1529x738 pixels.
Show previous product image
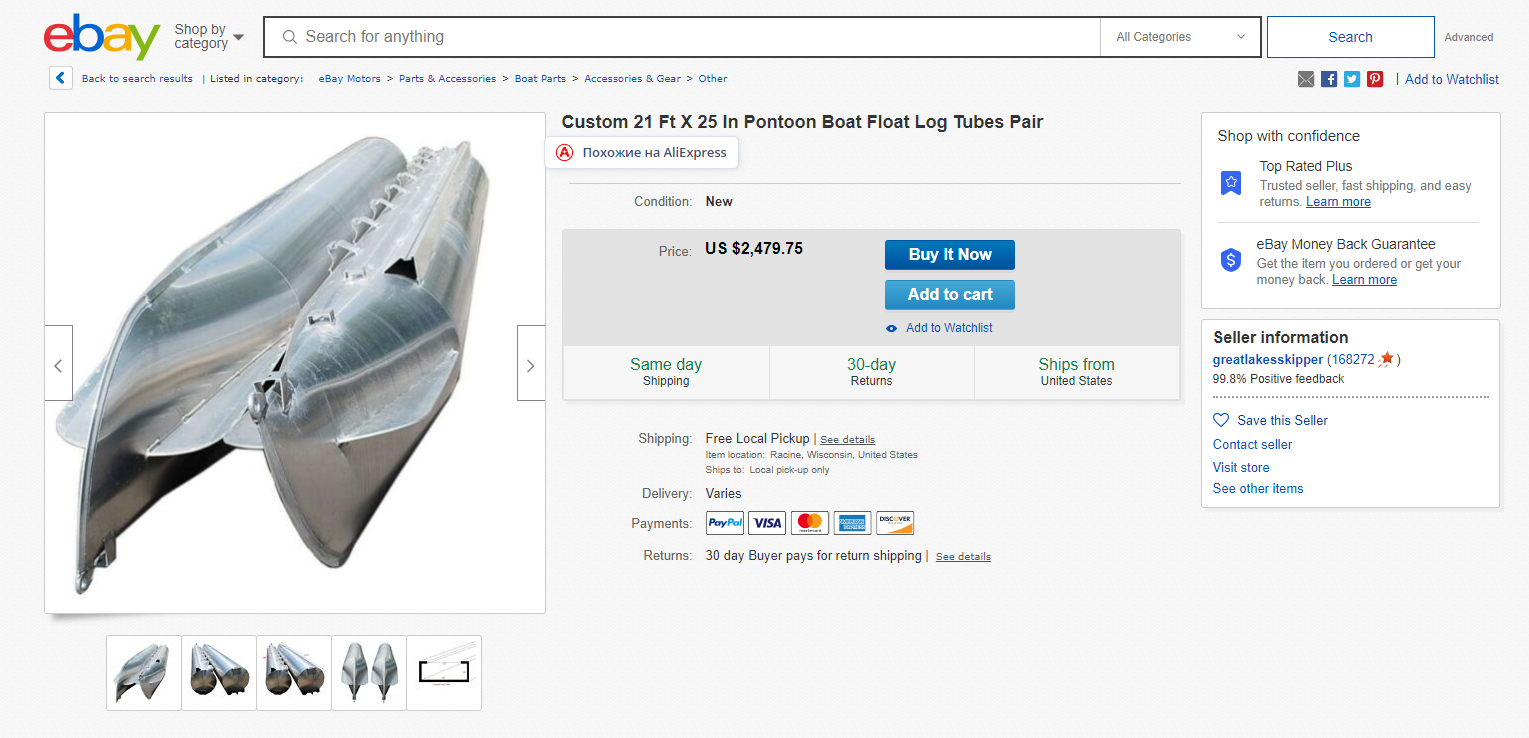pyautogui.click(x=59, y=363)
